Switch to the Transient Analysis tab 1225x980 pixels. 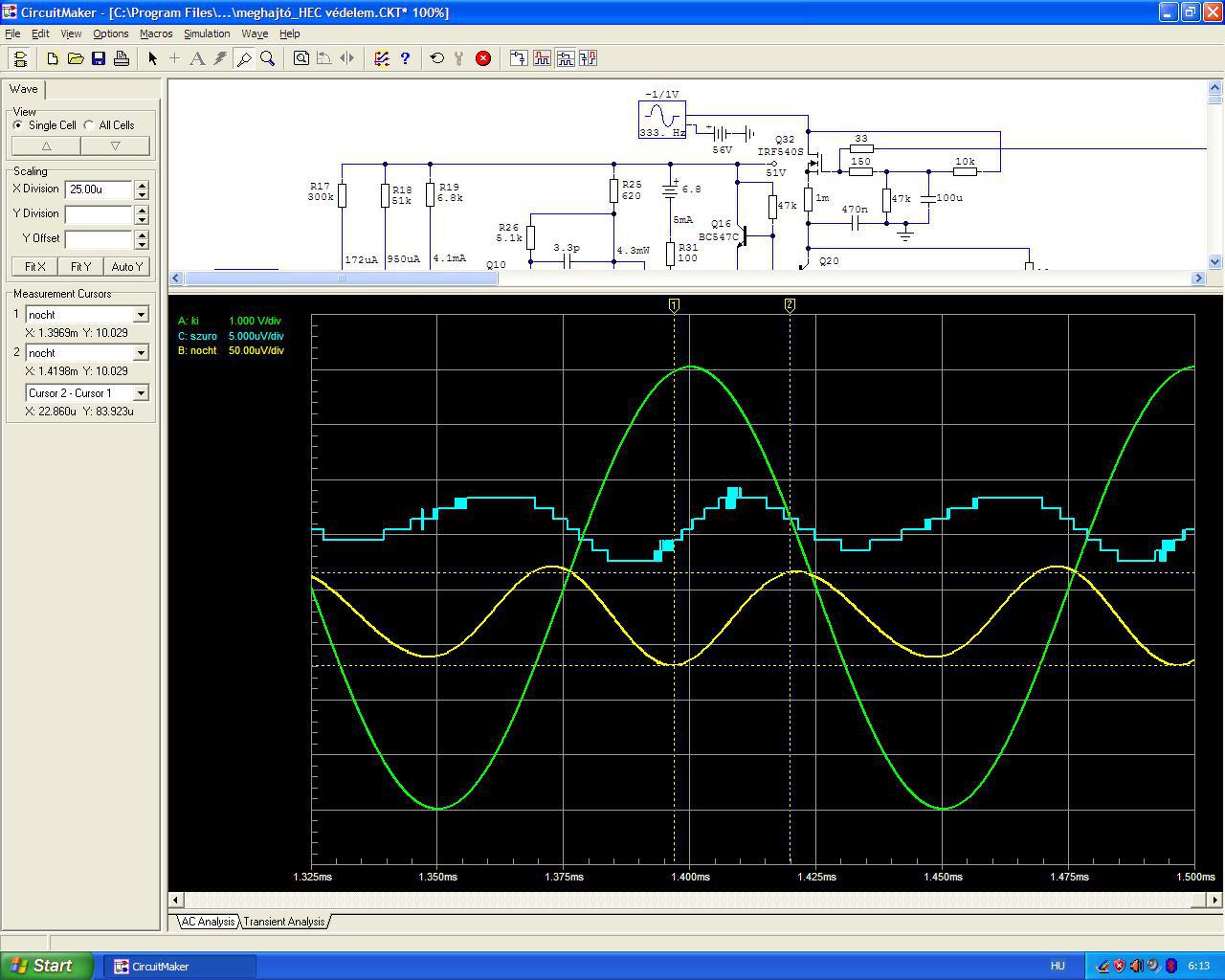[x=284, y=922]
